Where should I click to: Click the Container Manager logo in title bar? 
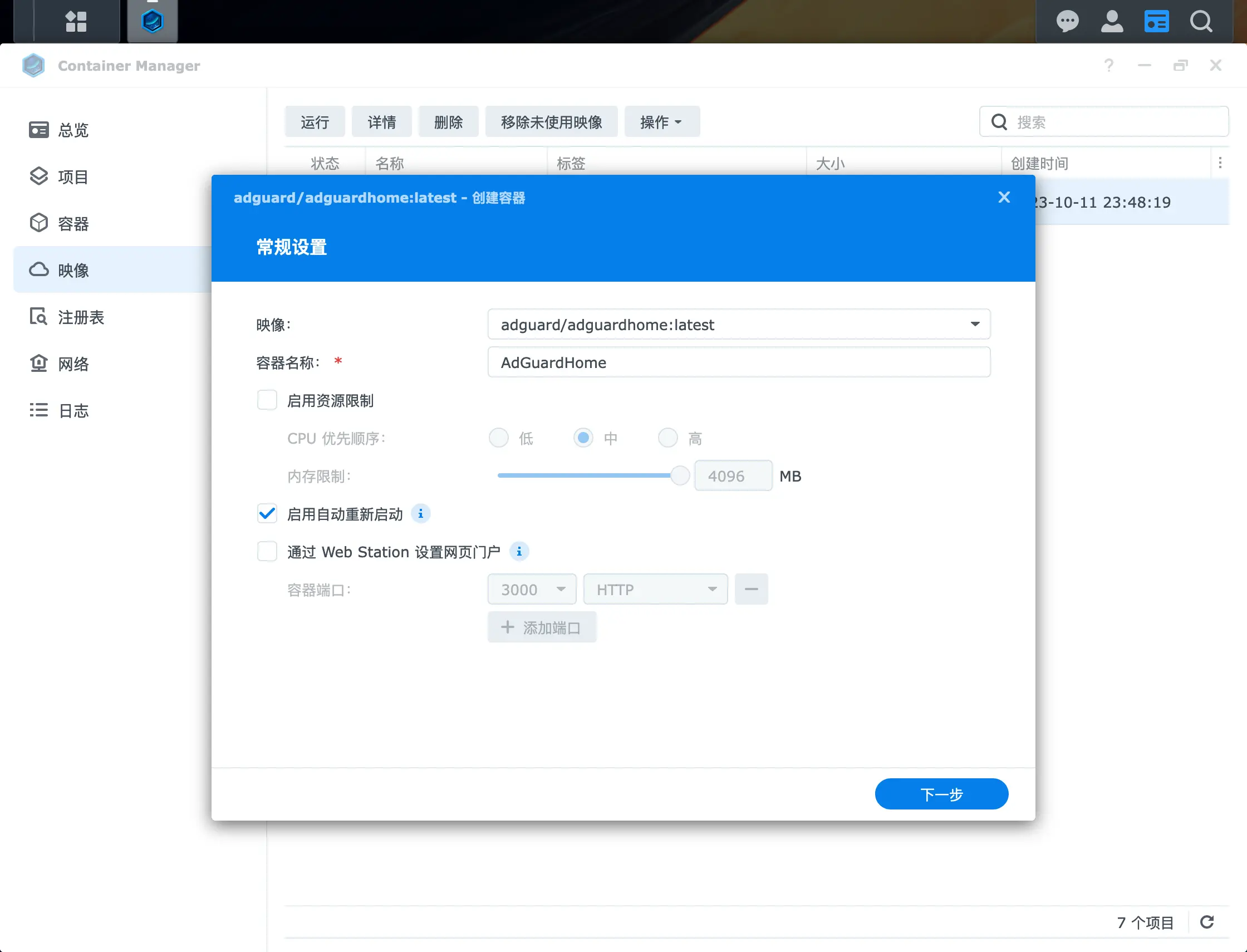pos(33,66)
